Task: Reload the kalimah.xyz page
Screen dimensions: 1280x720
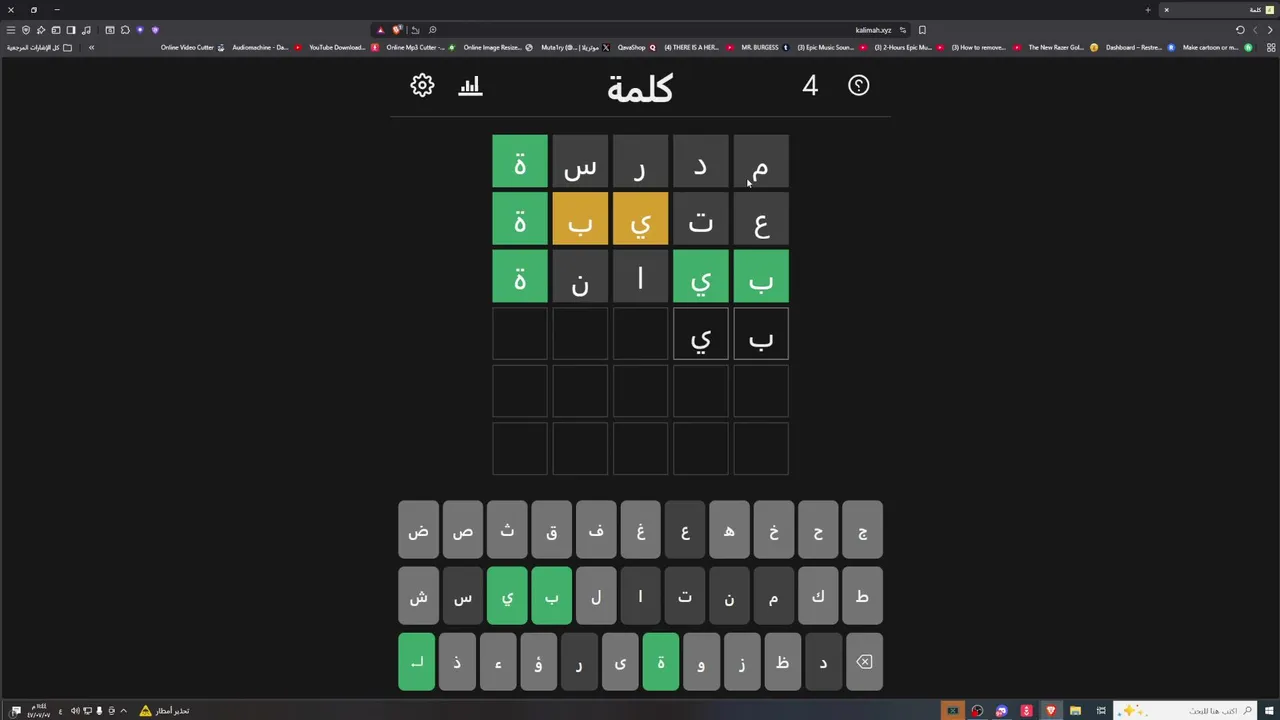Action: (x=1240, y=30)
